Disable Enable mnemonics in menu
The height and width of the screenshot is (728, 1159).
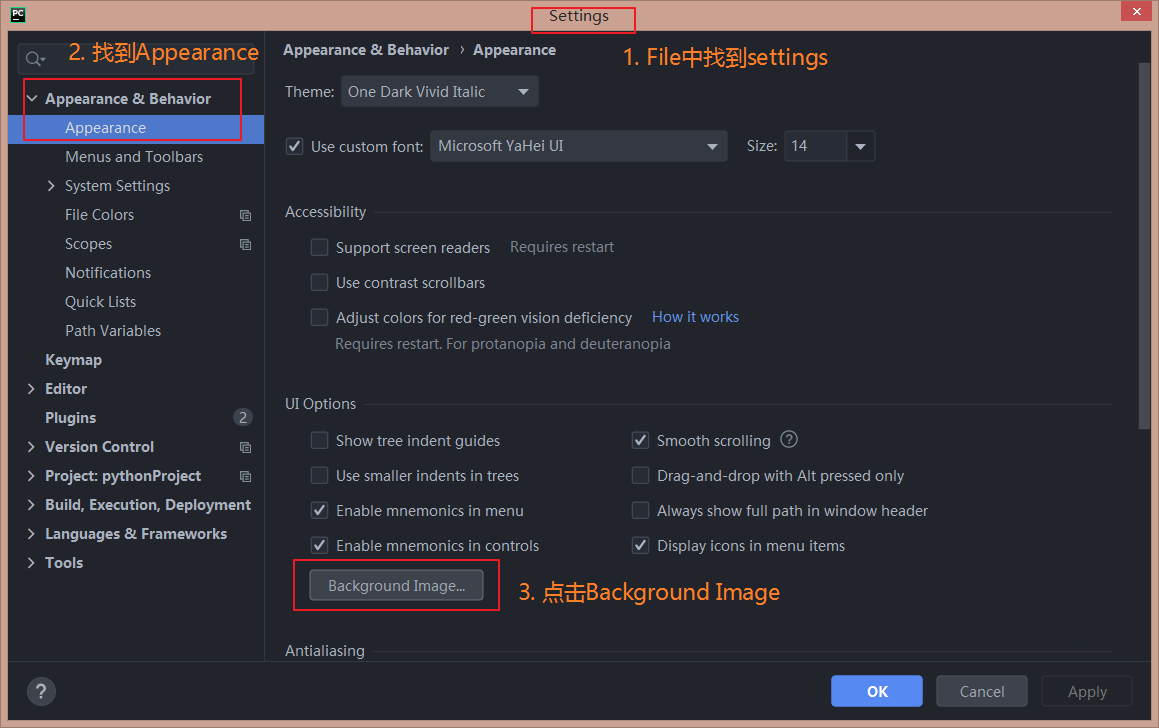319,510
